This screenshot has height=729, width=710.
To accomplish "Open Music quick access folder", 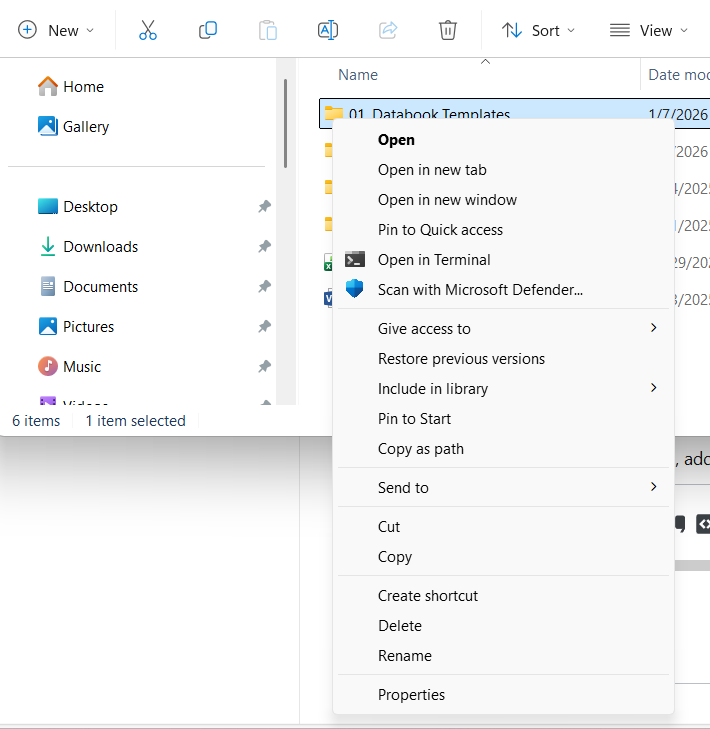I will click(82, 367).
